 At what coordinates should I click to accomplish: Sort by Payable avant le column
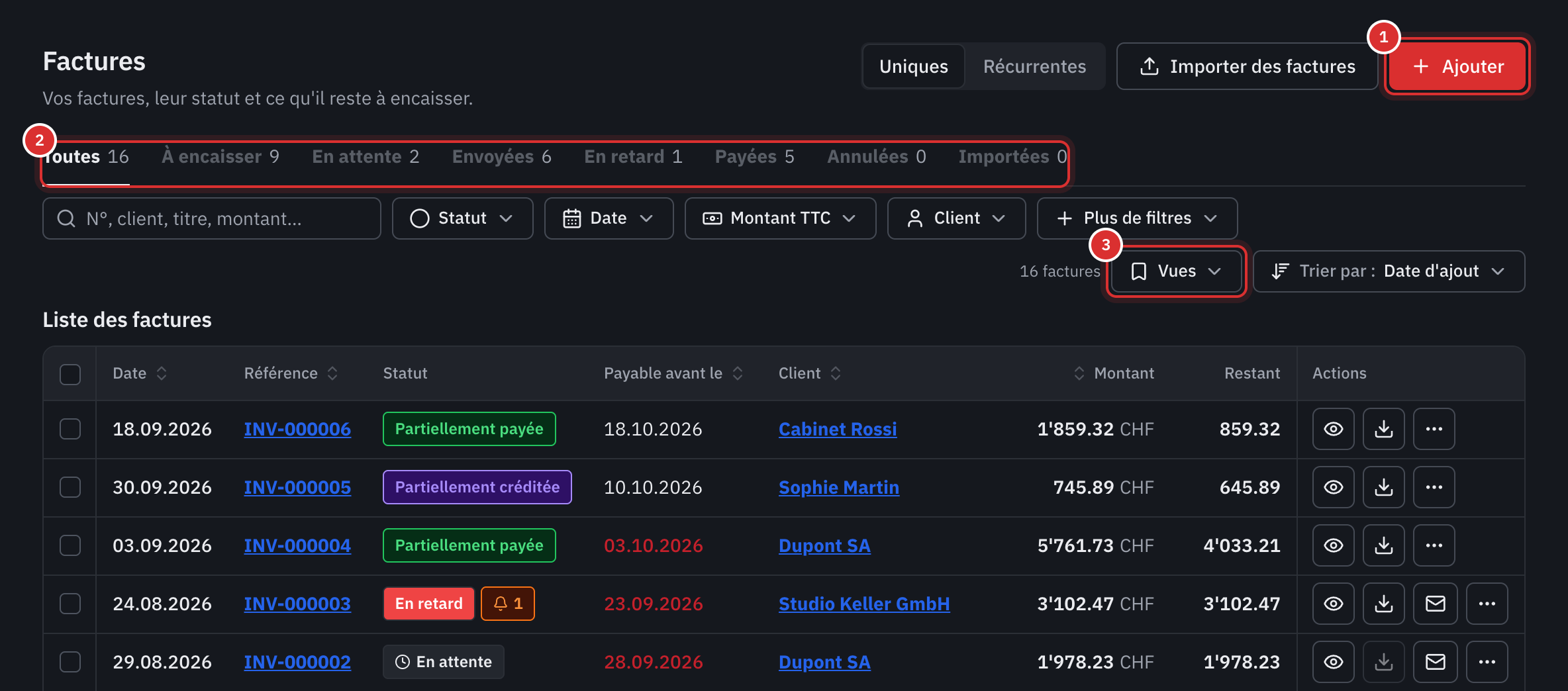[673, 373]
